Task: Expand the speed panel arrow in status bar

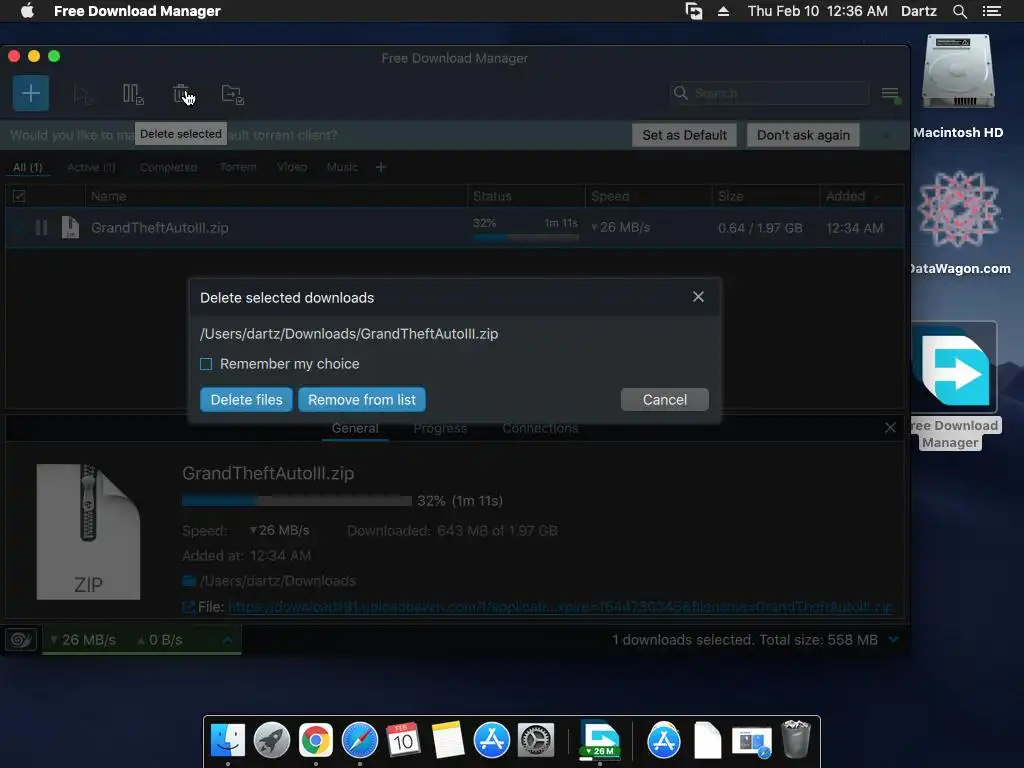Action: click(x=227, y=640)
